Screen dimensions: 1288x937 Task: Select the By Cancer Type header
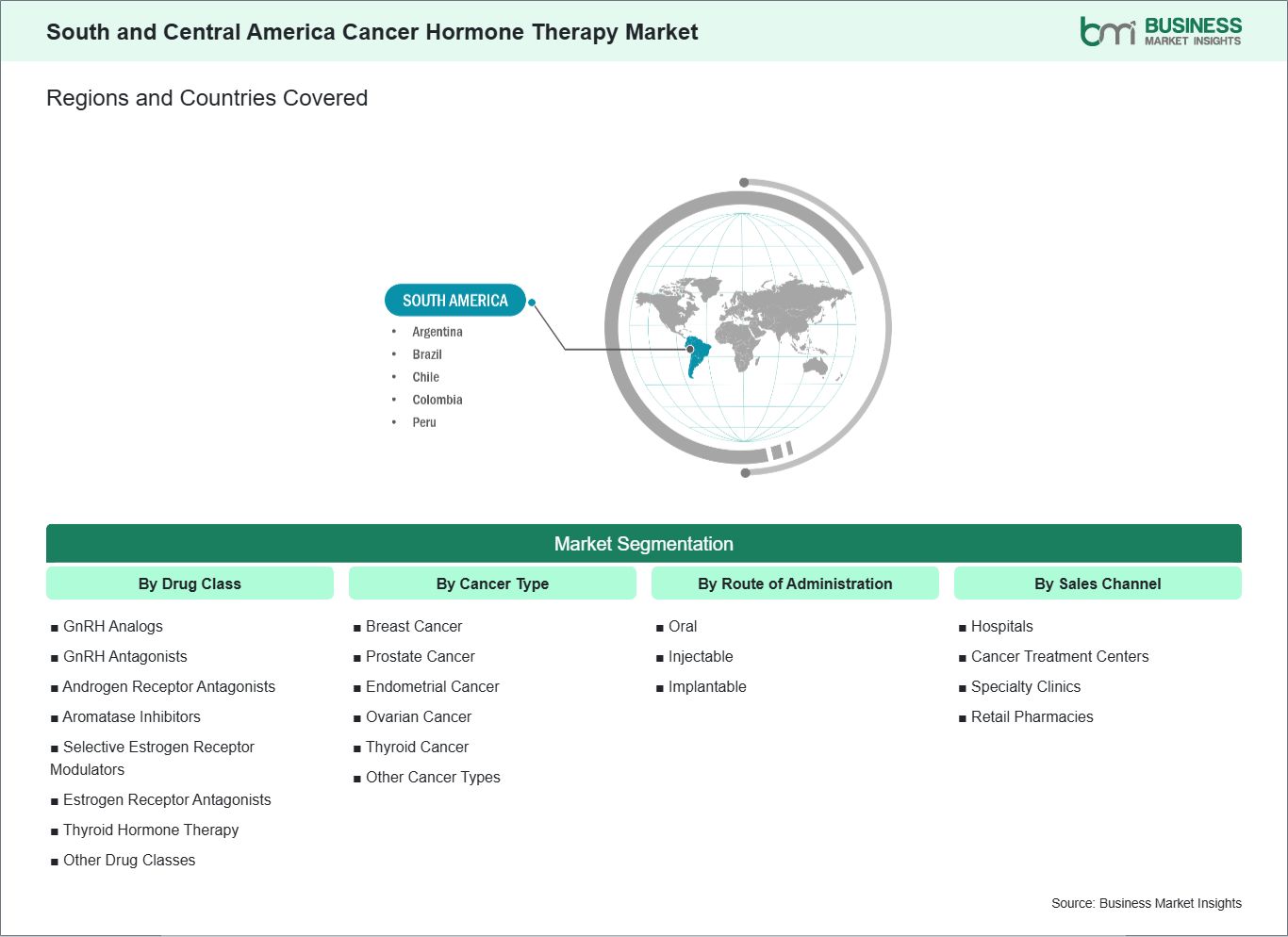click(492, 584)
